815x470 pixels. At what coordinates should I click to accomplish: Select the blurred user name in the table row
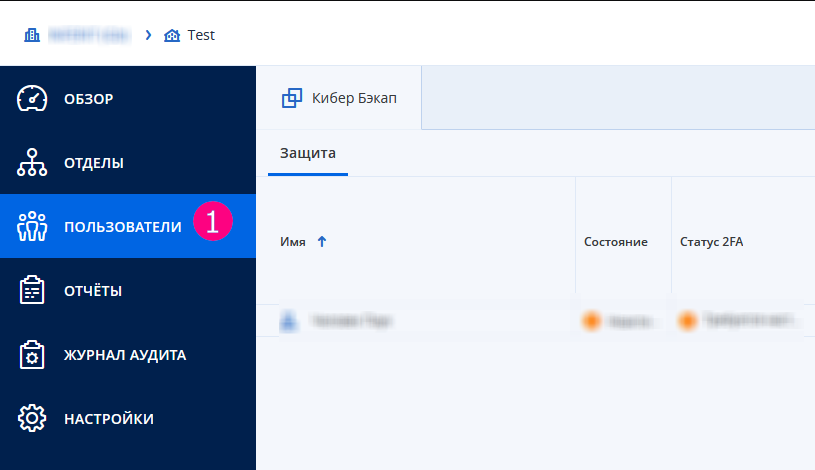coord(351,321)
